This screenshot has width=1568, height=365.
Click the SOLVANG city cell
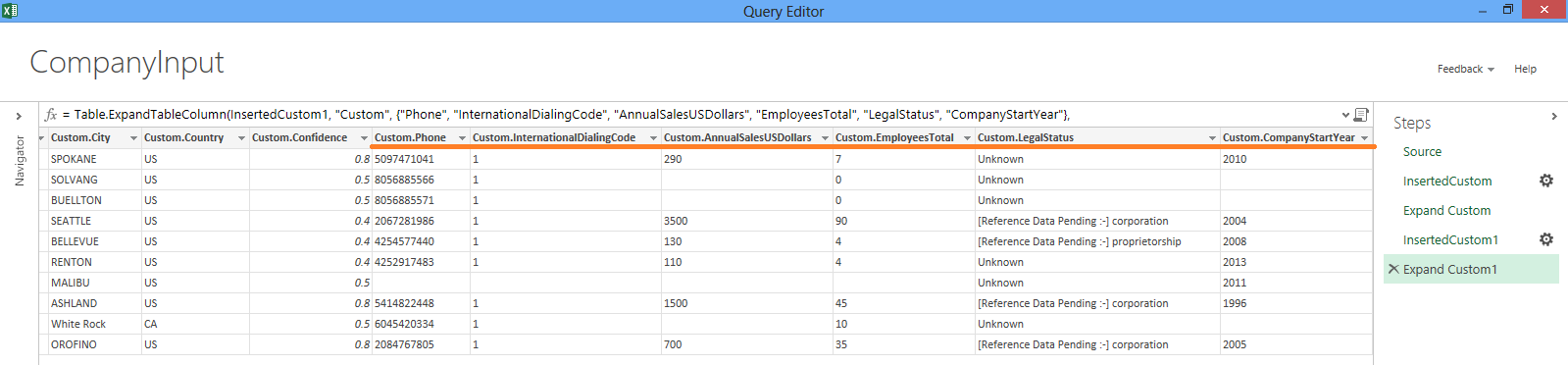94,180
